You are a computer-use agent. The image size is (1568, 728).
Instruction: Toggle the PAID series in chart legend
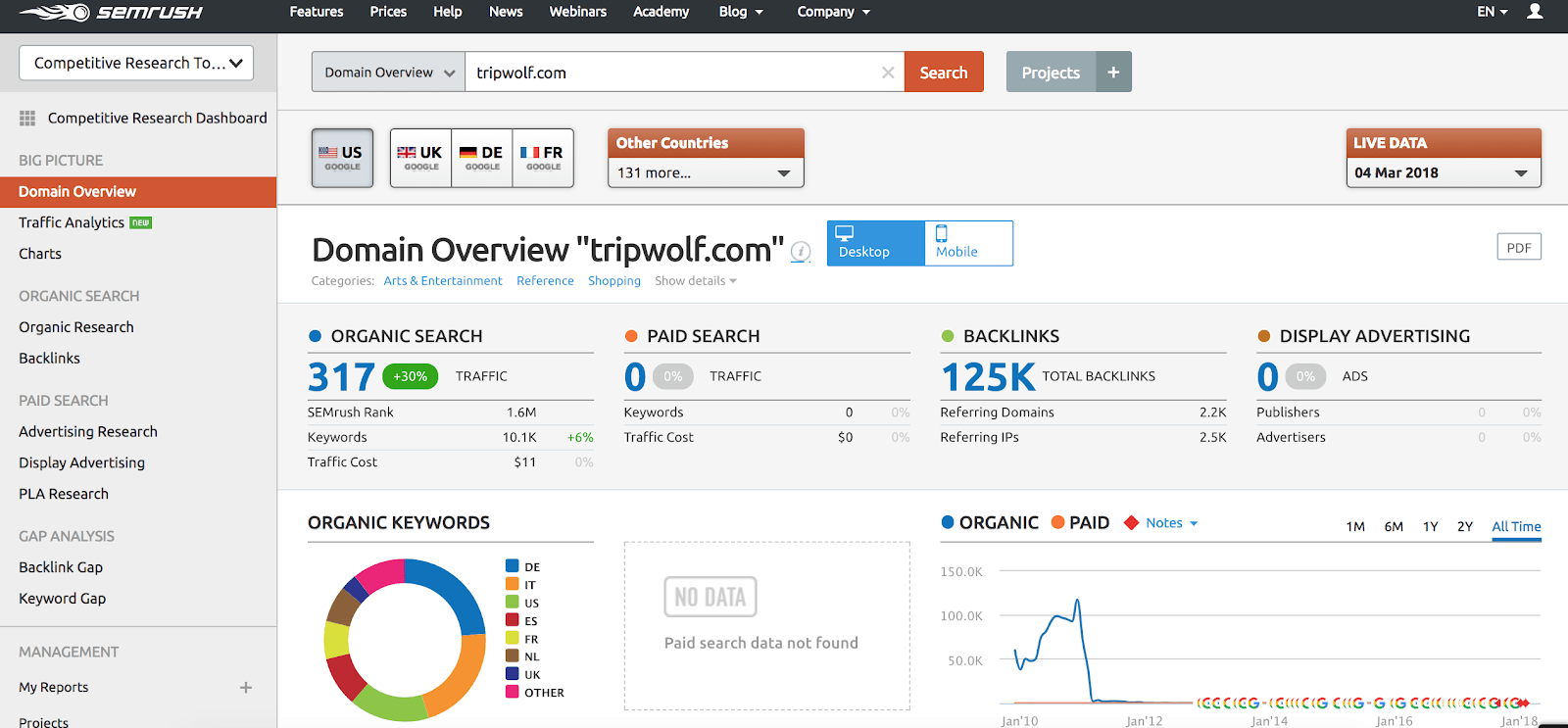point(1080,523)
